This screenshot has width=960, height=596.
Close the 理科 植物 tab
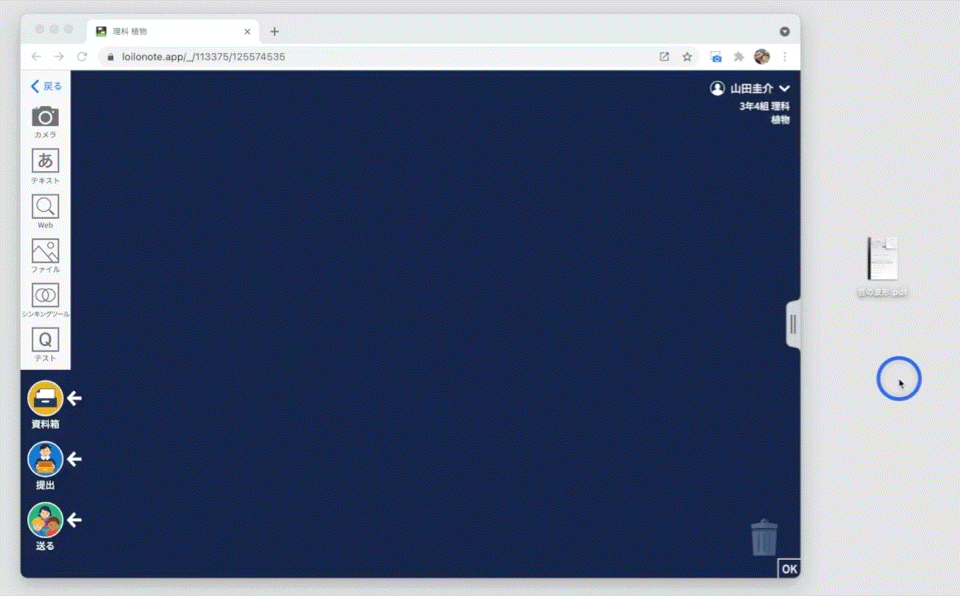[247, 31]
